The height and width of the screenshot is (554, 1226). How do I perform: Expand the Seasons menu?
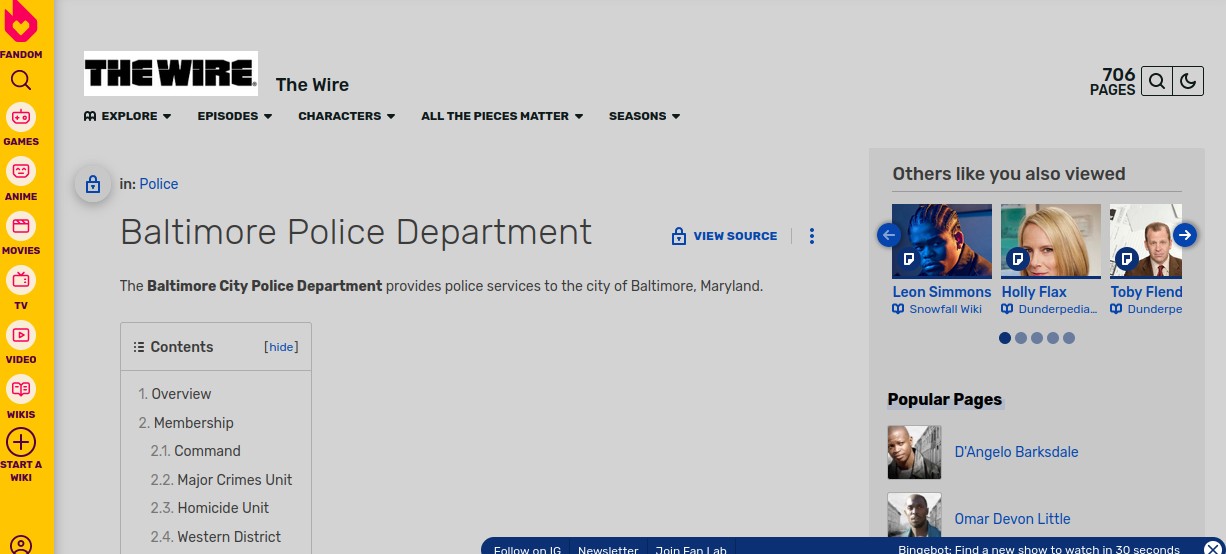(x=645, y=116)
